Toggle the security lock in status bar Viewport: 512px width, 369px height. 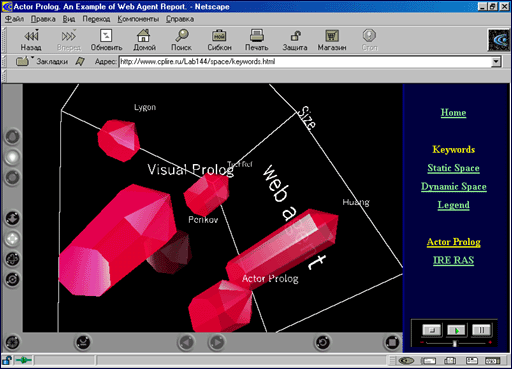point(7,360)
